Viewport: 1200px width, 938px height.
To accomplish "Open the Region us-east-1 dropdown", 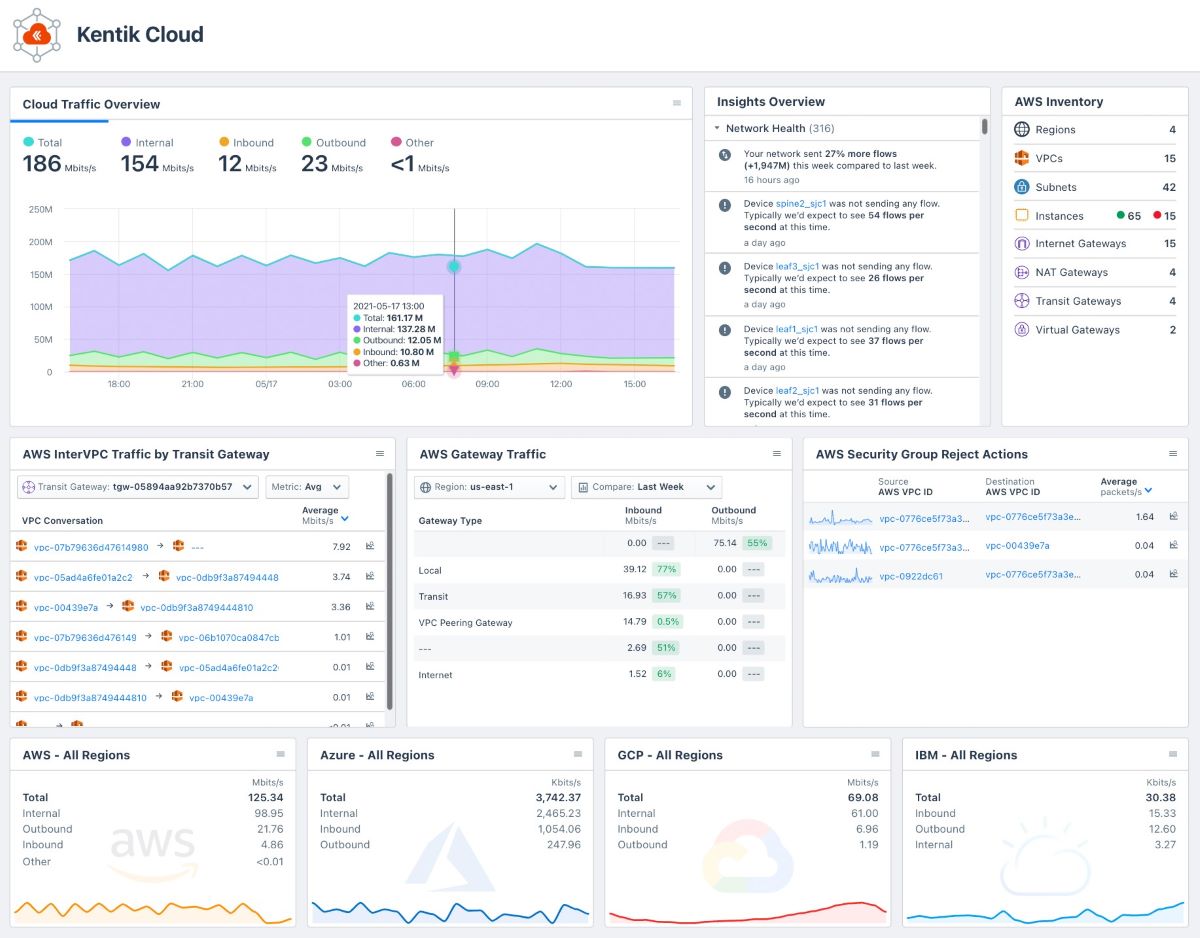I will coord(490,487).
